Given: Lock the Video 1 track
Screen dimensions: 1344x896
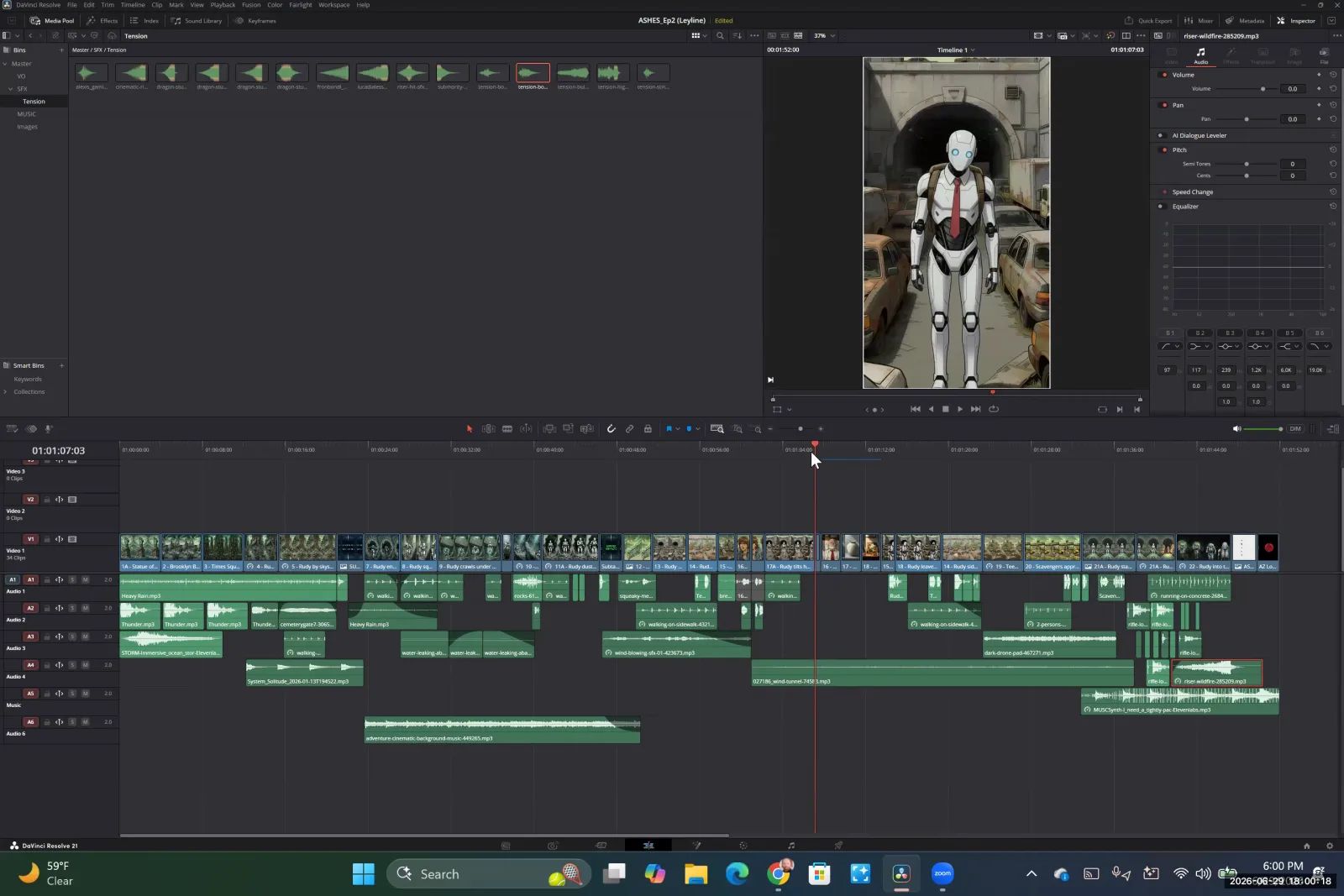Looking at the screenshot, I should (x=47, y=539).
